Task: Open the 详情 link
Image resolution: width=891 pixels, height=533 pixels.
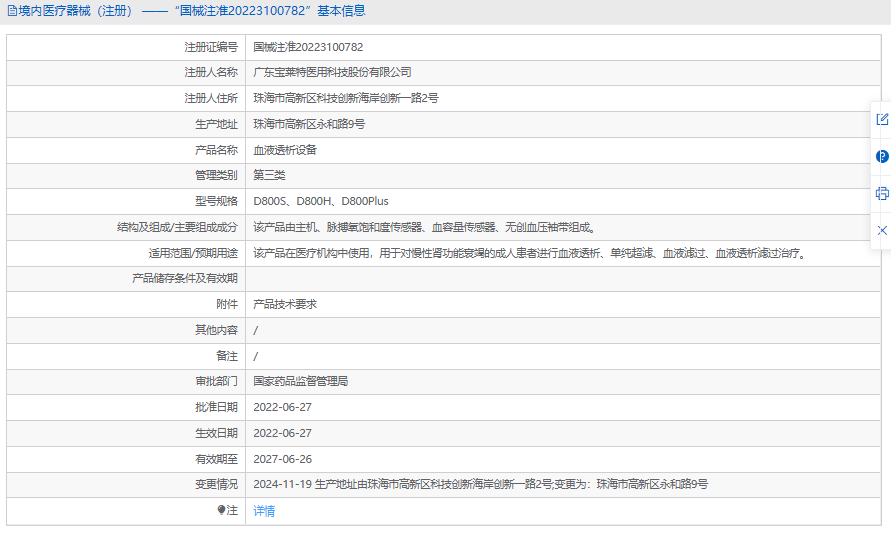Action: click(x=264, y=511)
